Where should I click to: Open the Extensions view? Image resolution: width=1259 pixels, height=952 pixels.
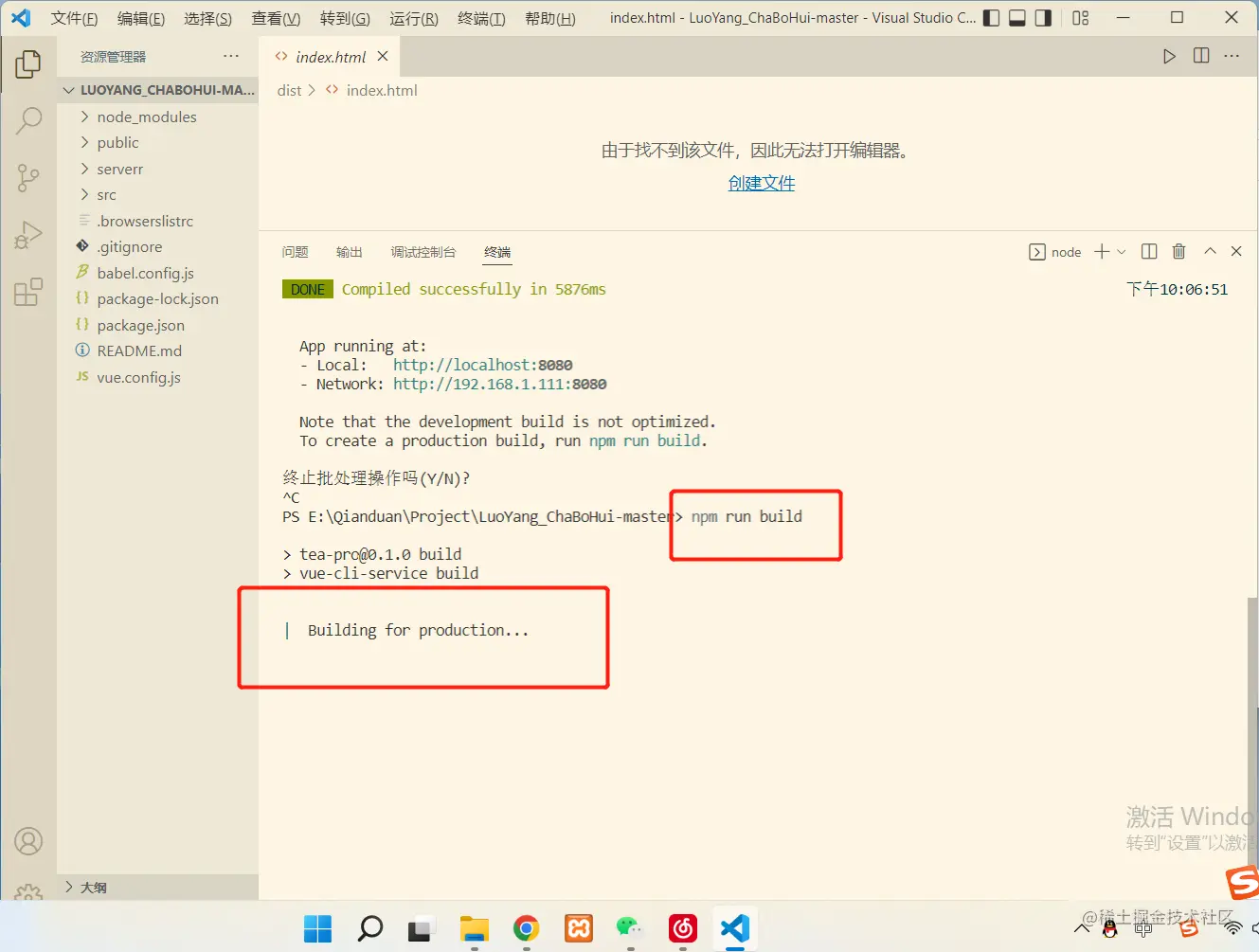[x=28, y=292]
